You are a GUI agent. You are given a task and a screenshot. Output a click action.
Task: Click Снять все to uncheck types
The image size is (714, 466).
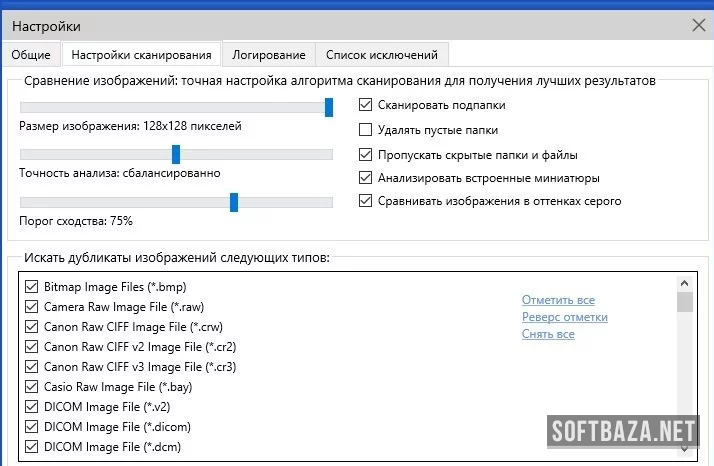[x=548, y=334]
